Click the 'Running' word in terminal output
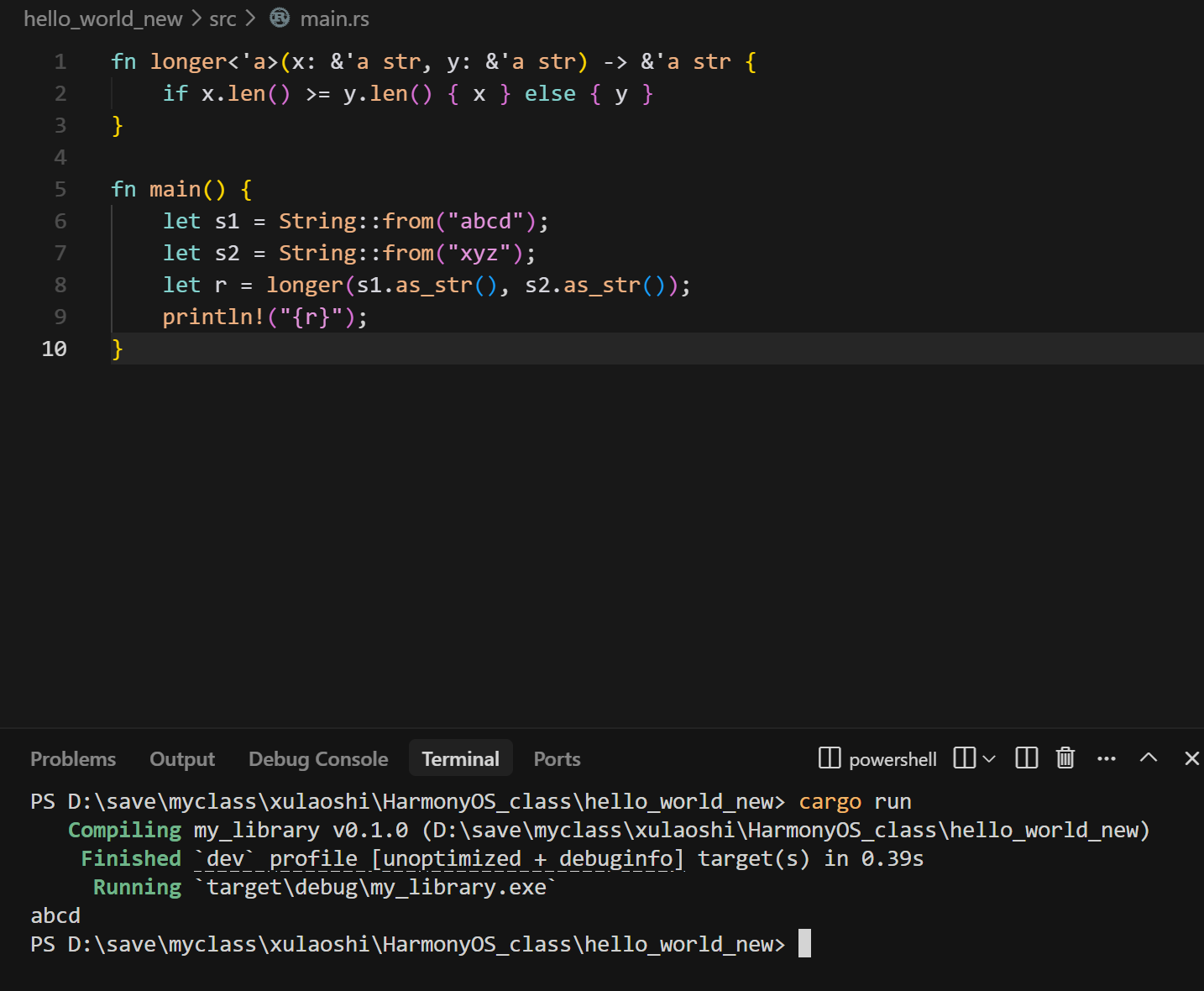This screenshot has height=991, width=1204. point(137,888)
